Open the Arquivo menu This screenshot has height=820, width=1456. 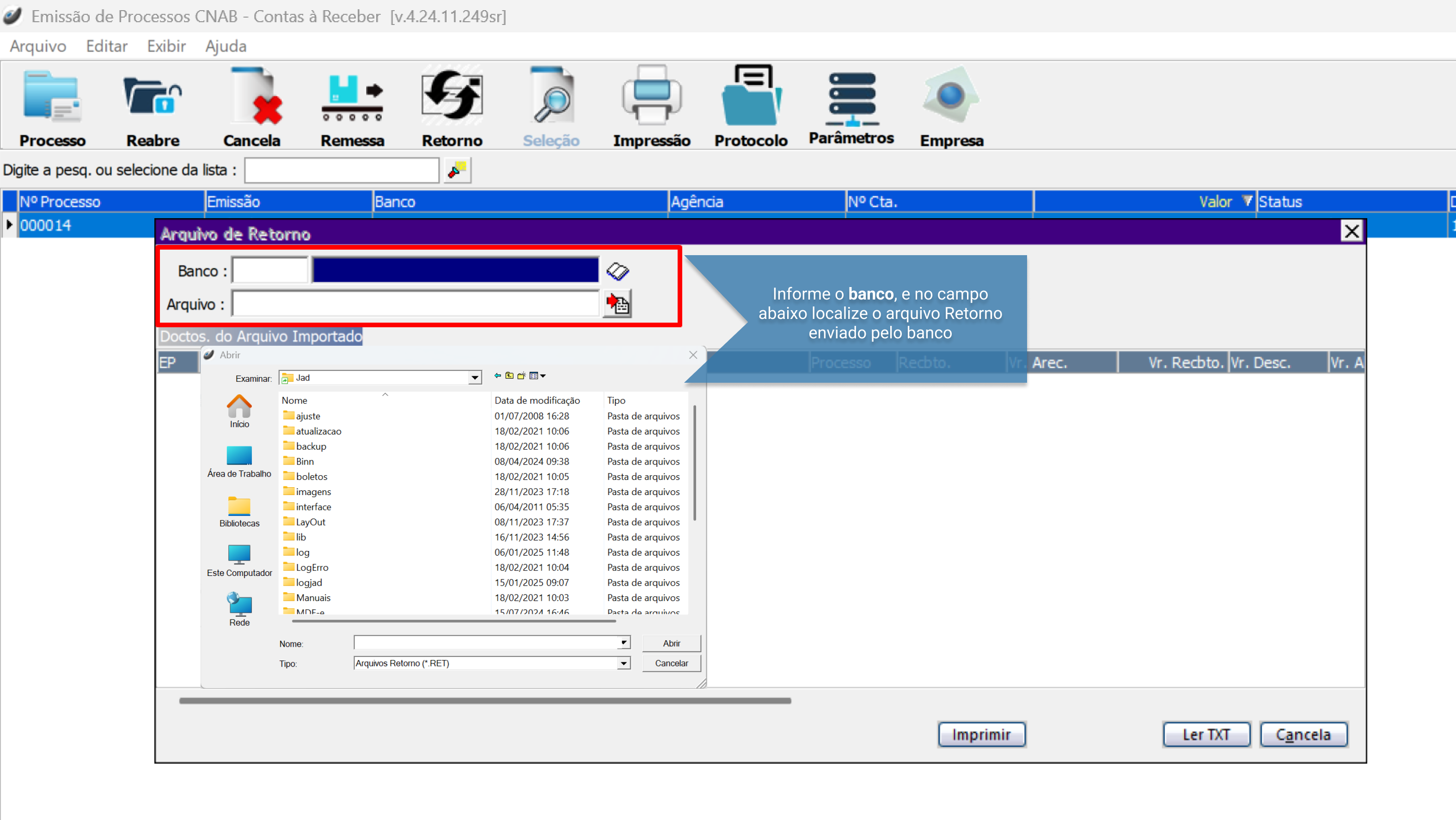[38, 46]
